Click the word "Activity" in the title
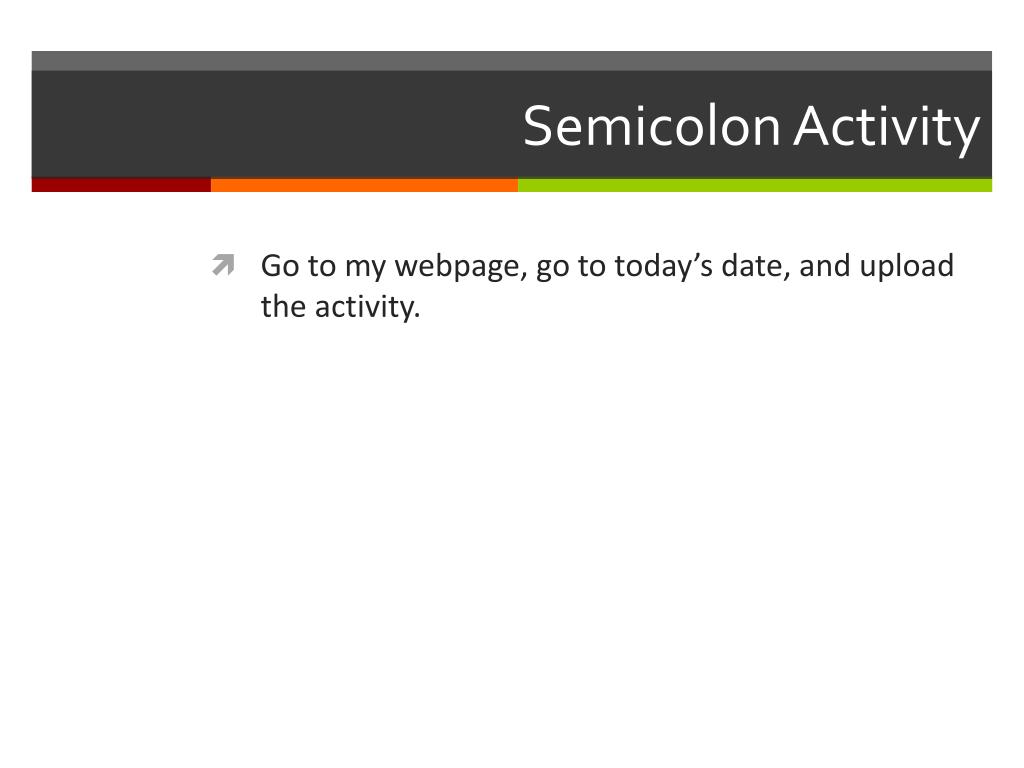 tap(887, 127)
